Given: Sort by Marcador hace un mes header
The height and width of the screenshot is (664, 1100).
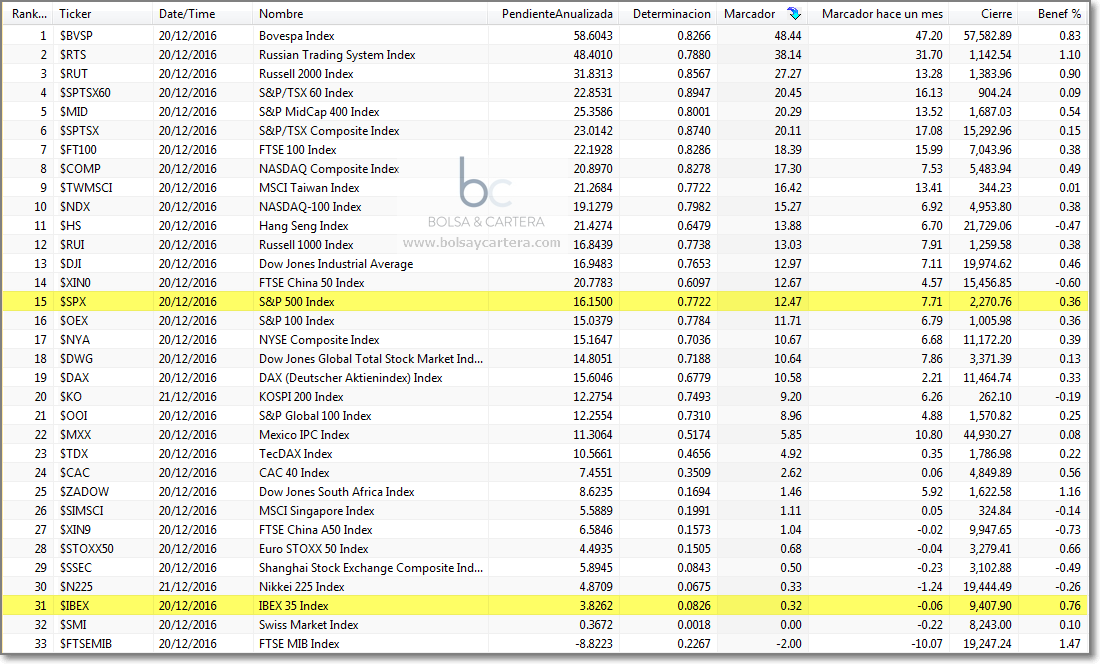Looking at the screenshot, I should click(882, 13).
